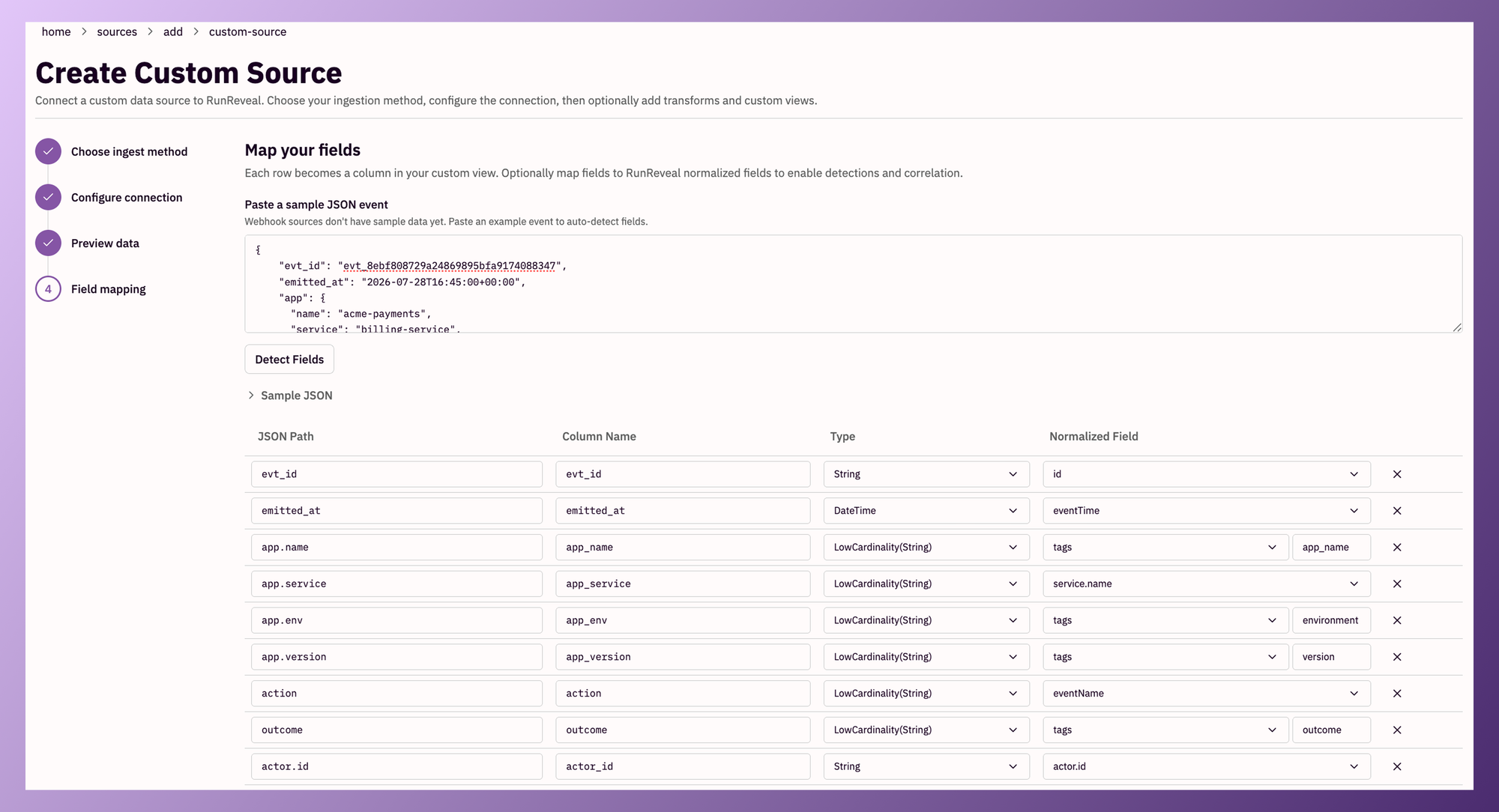Open the tags dropdown in app.name row

coord(1165,548)
